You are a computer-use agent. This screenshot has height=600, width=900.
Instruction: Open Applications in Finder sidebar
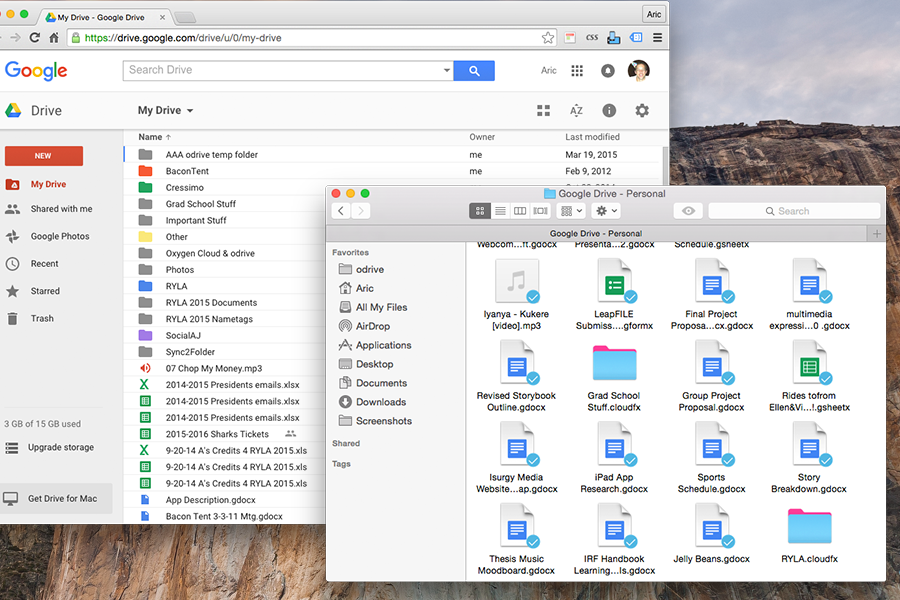point(383,345)
